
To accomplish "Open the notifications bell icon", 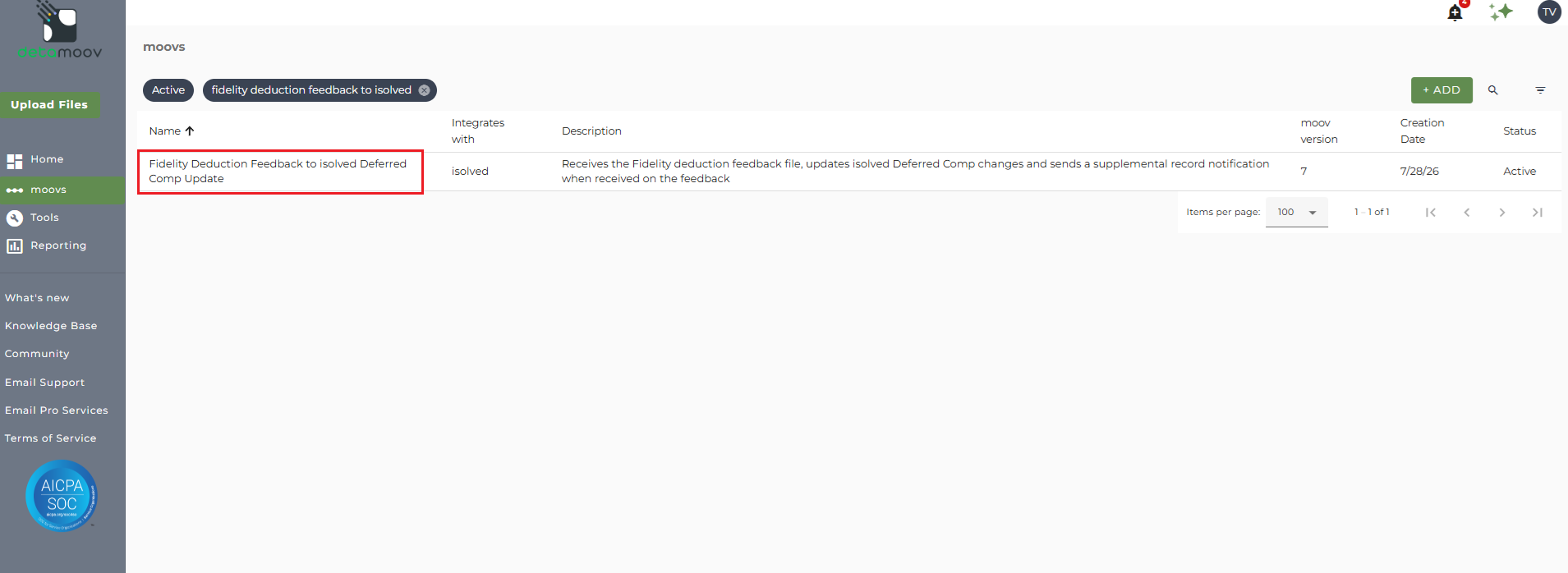I will tap(1455, 12).
